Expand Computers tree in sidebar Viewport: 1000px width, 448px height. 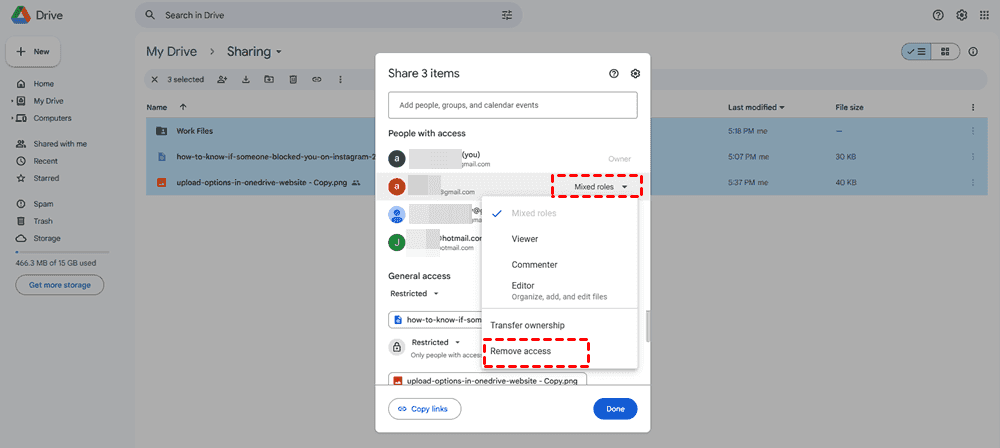[x=12, y=118]
